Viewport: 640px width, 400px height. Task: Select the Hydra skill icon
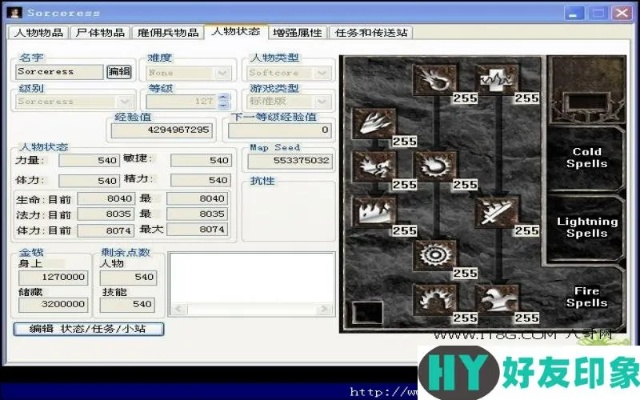coord(497,300)
